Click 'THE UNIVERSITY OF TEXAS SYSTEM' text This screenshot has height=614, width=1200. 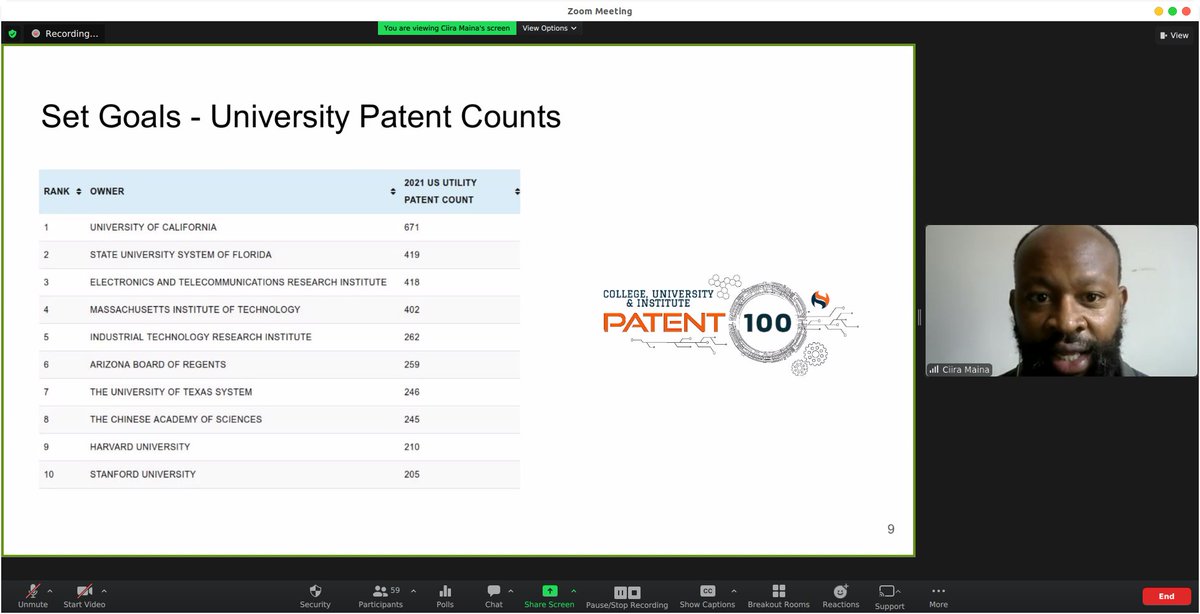point(171,392)
